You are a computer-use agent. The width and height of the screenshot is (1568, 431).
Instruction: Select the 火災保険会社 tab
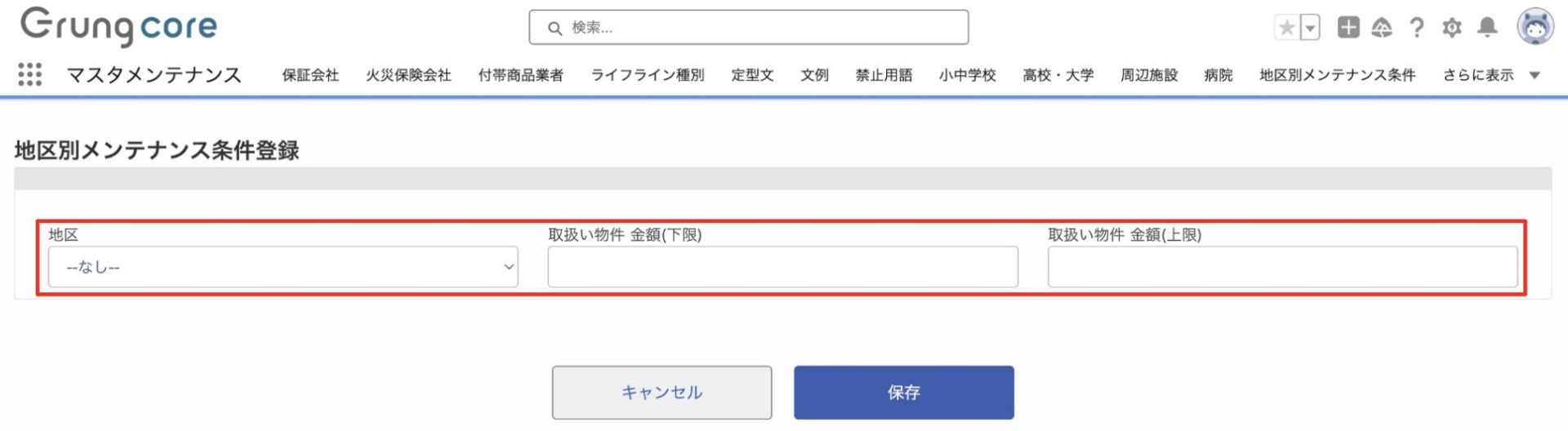(408, 75)
